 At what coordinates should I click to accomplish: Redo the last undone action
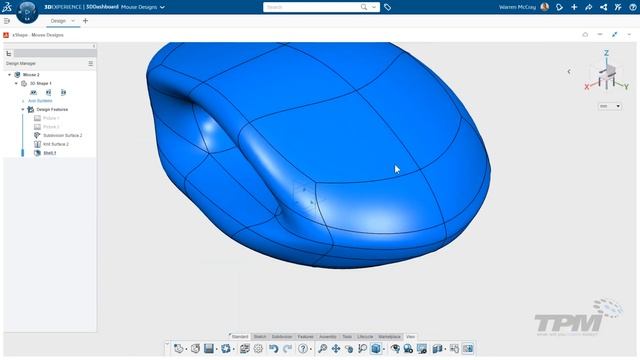point(288,349)
